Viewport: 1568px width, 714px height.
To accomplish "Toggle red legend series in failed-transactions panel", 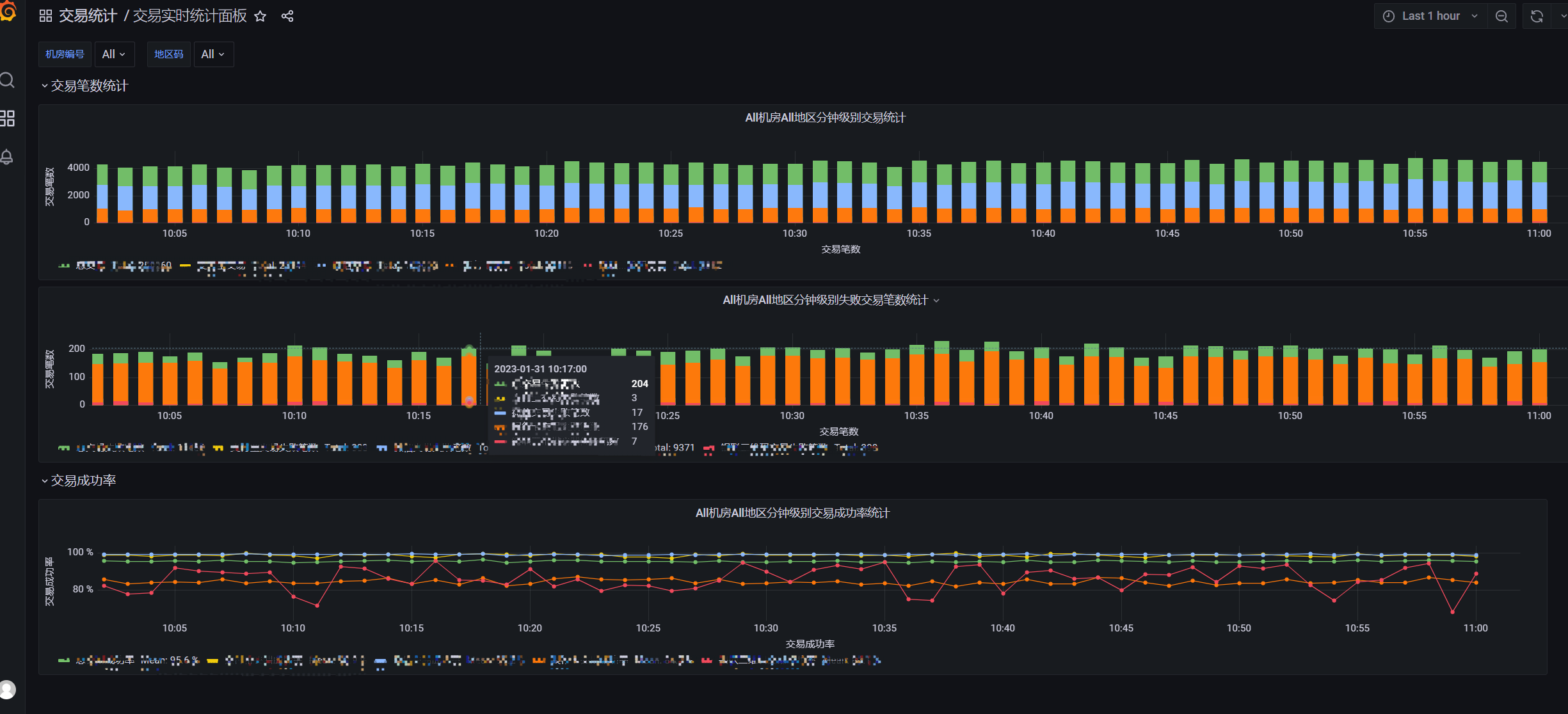I will click(790, 448).
